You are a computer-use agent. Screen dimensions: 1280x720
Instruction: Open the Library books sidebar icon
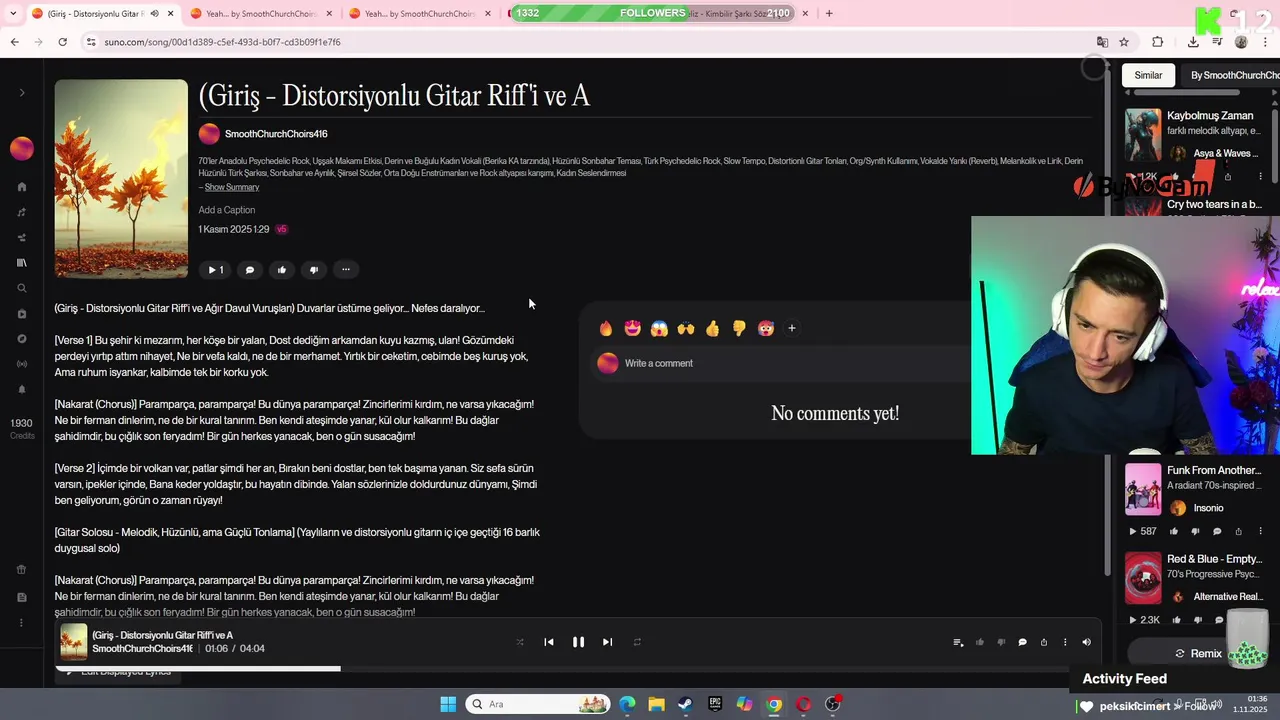[x=22, y=263]
